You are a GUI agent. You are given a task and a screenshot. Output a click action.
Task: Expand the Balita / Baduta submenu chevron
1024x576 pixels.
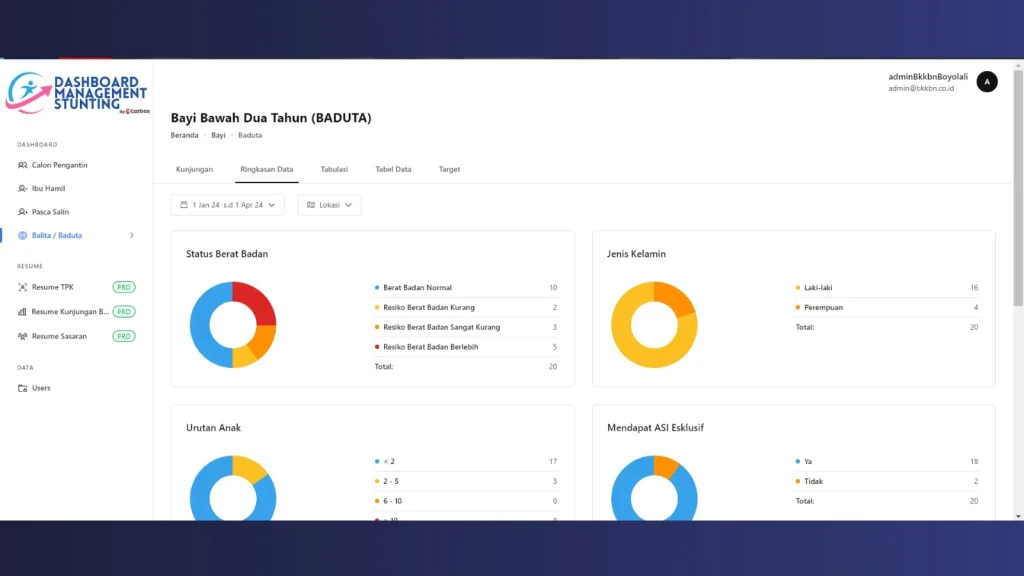(132, 236)
